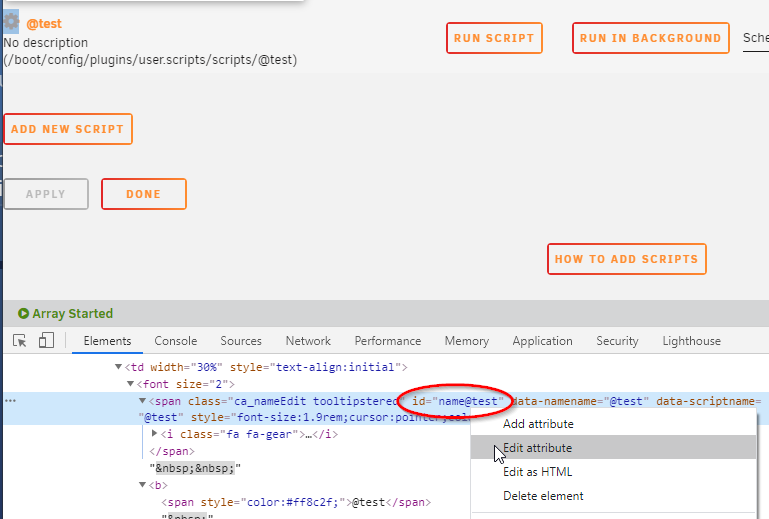
Task: Click the gear icon next to @test
Action: point(11,22)
